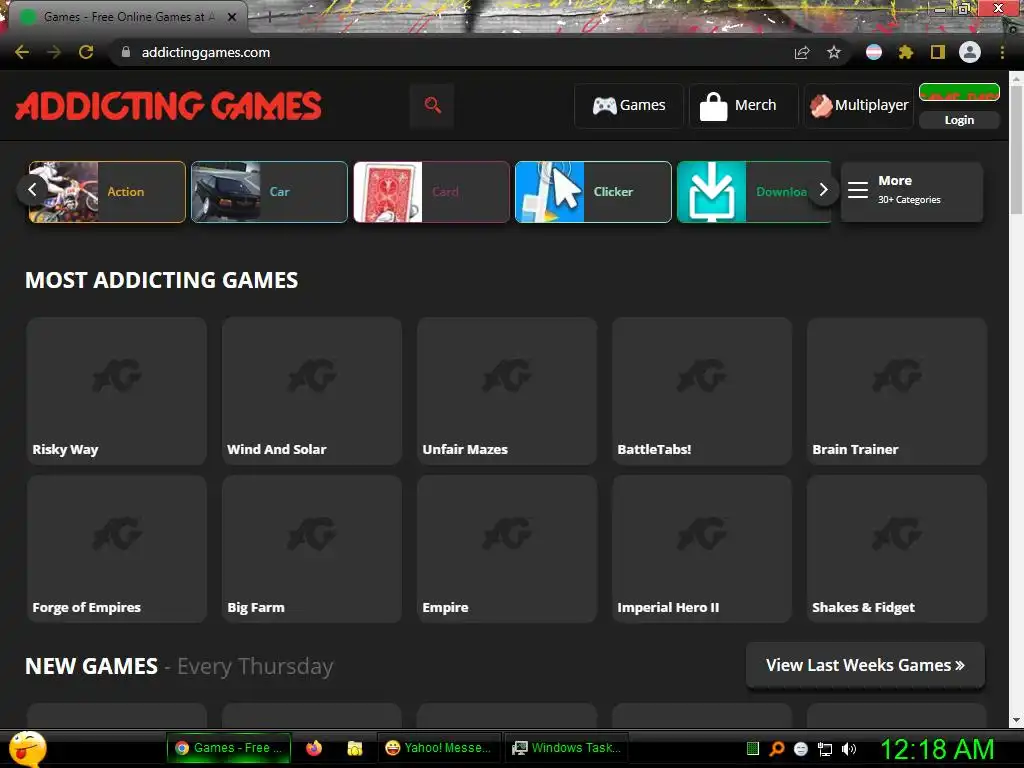Open More 30+ Categories menu
Viewport: 1024px width, 768px height.
tap(912, 192)
